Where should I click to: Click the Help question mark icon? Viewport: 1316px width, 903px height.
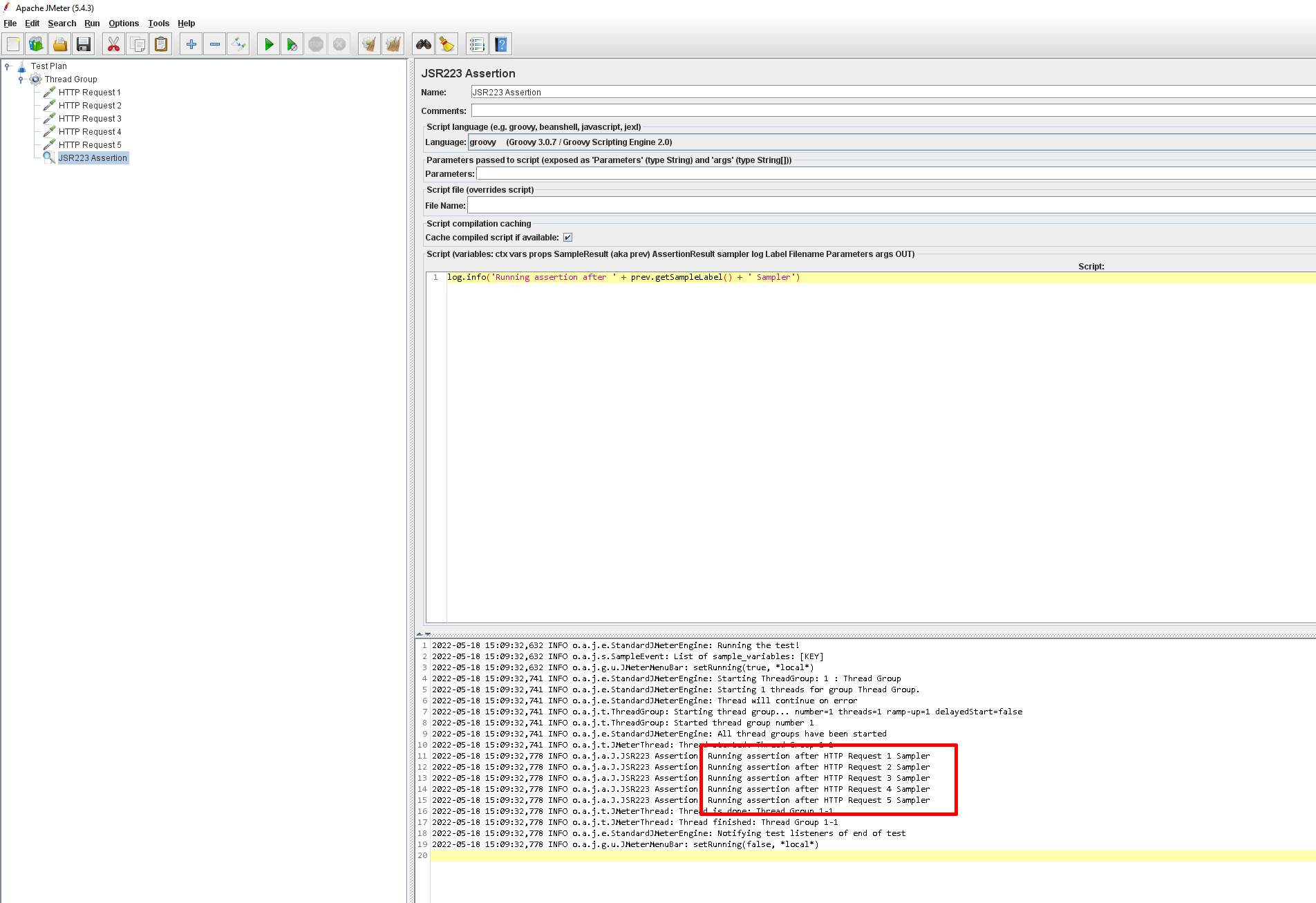click(x=501, y=44)
